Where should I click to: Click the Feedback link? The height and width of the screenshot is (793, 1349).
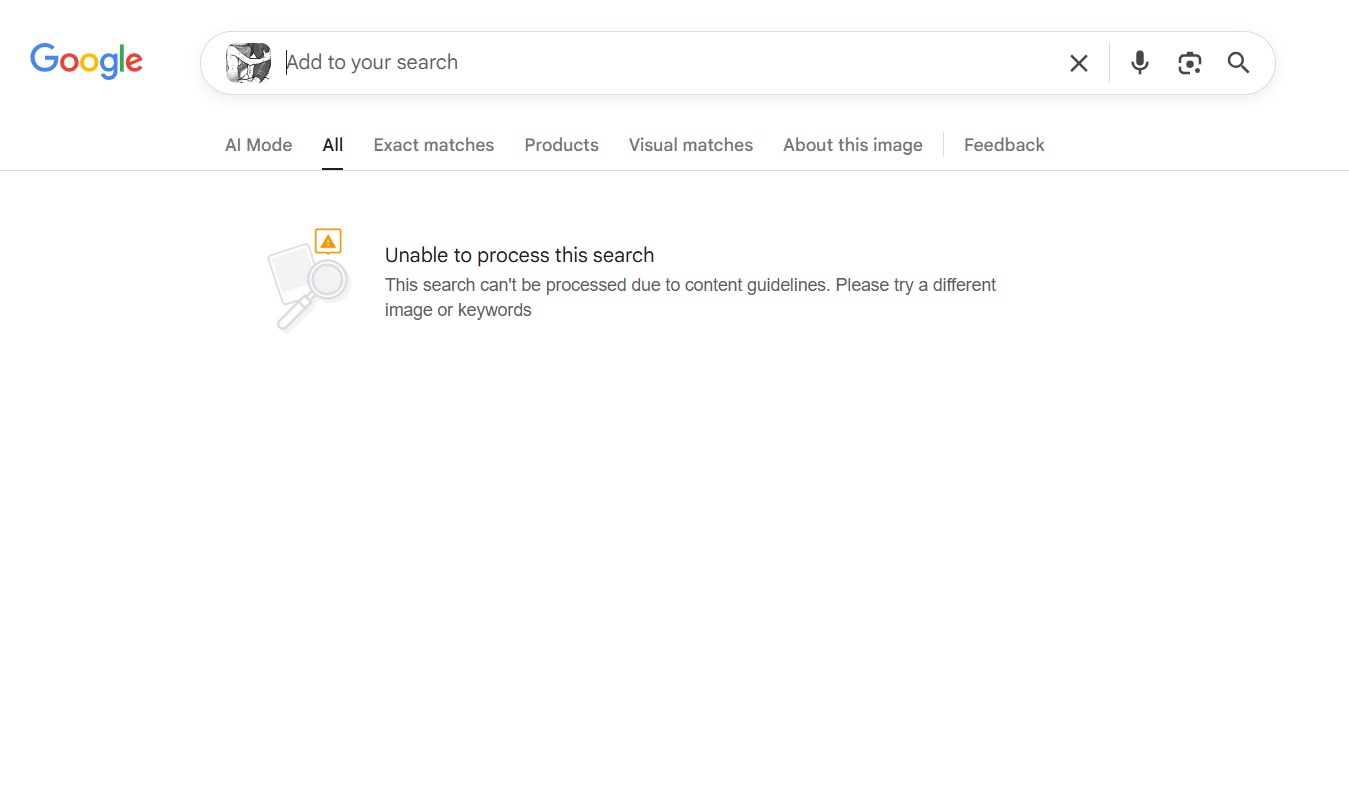1004,145
